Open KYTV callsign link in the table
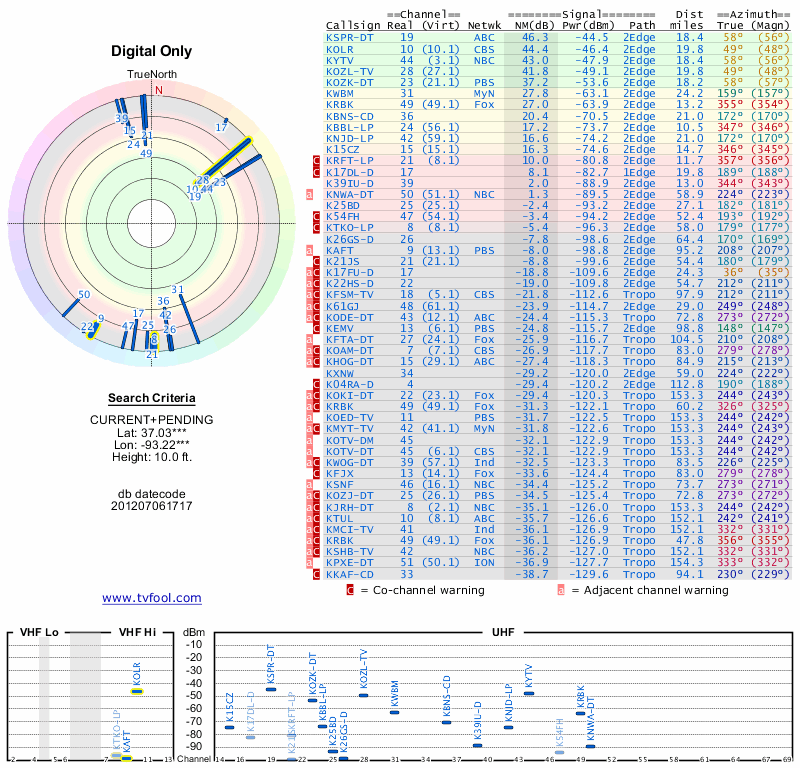This screenshot has width=800, height=768. (x=339, y=60)
